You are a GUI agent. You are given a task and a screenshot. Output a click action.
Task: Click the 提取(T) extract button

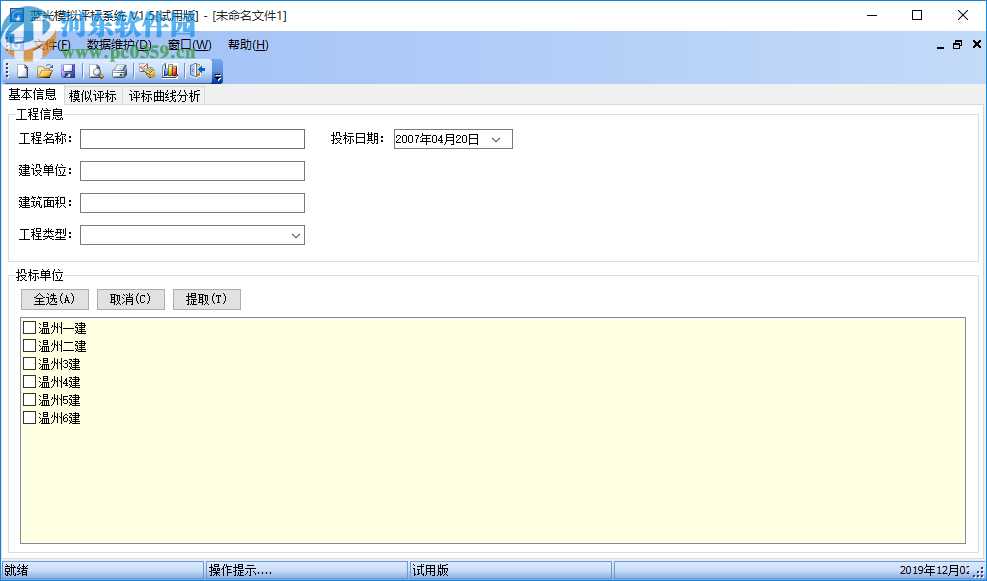click(206, 298)
